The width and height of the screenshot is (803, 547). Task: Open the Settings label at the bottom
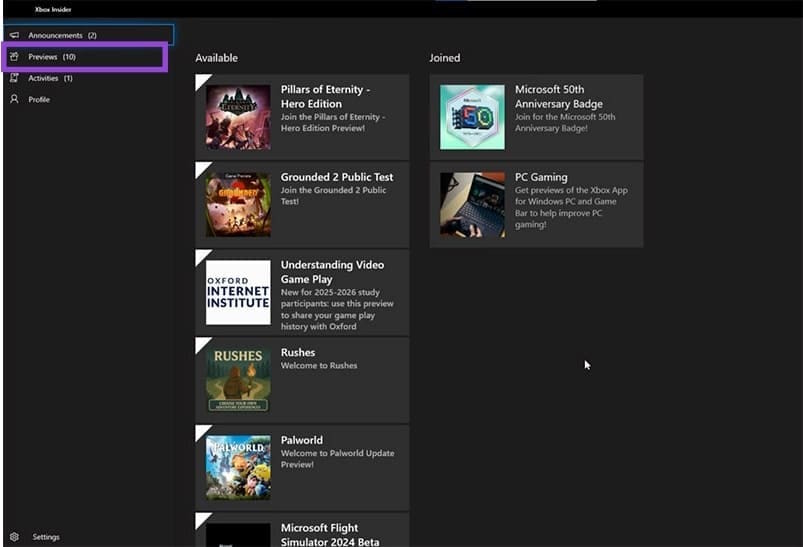coord(46,537)
